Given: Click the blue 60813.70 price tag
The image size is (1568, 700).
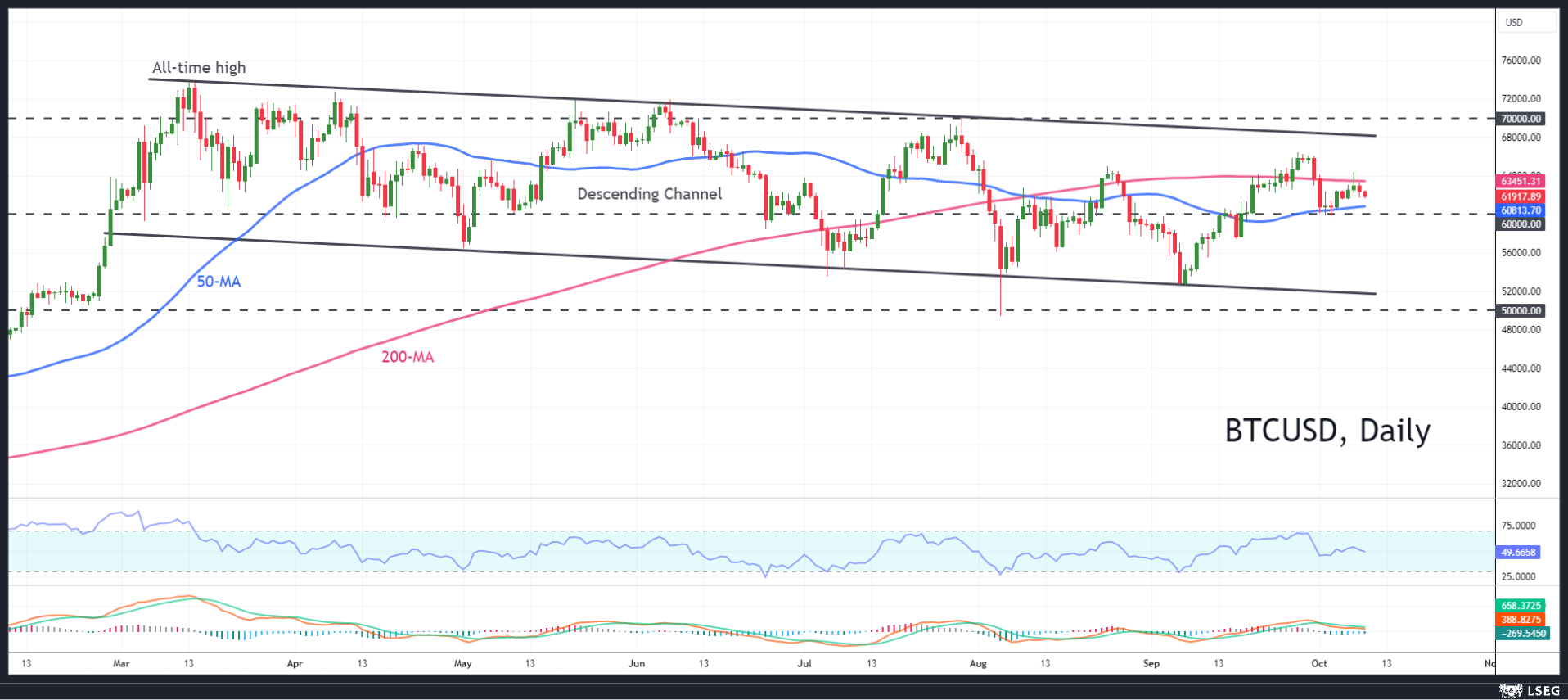Looking at the screenshot, I should click(1521, 210).
